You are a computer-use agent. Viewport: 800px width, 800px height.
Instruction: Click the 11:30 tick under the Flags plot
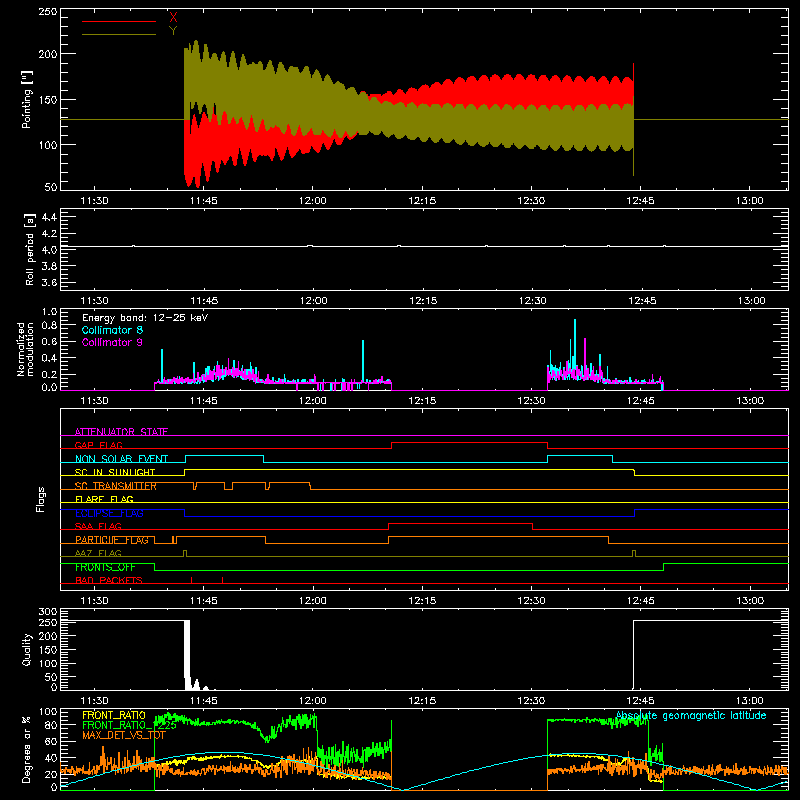[x=94, y=601]
